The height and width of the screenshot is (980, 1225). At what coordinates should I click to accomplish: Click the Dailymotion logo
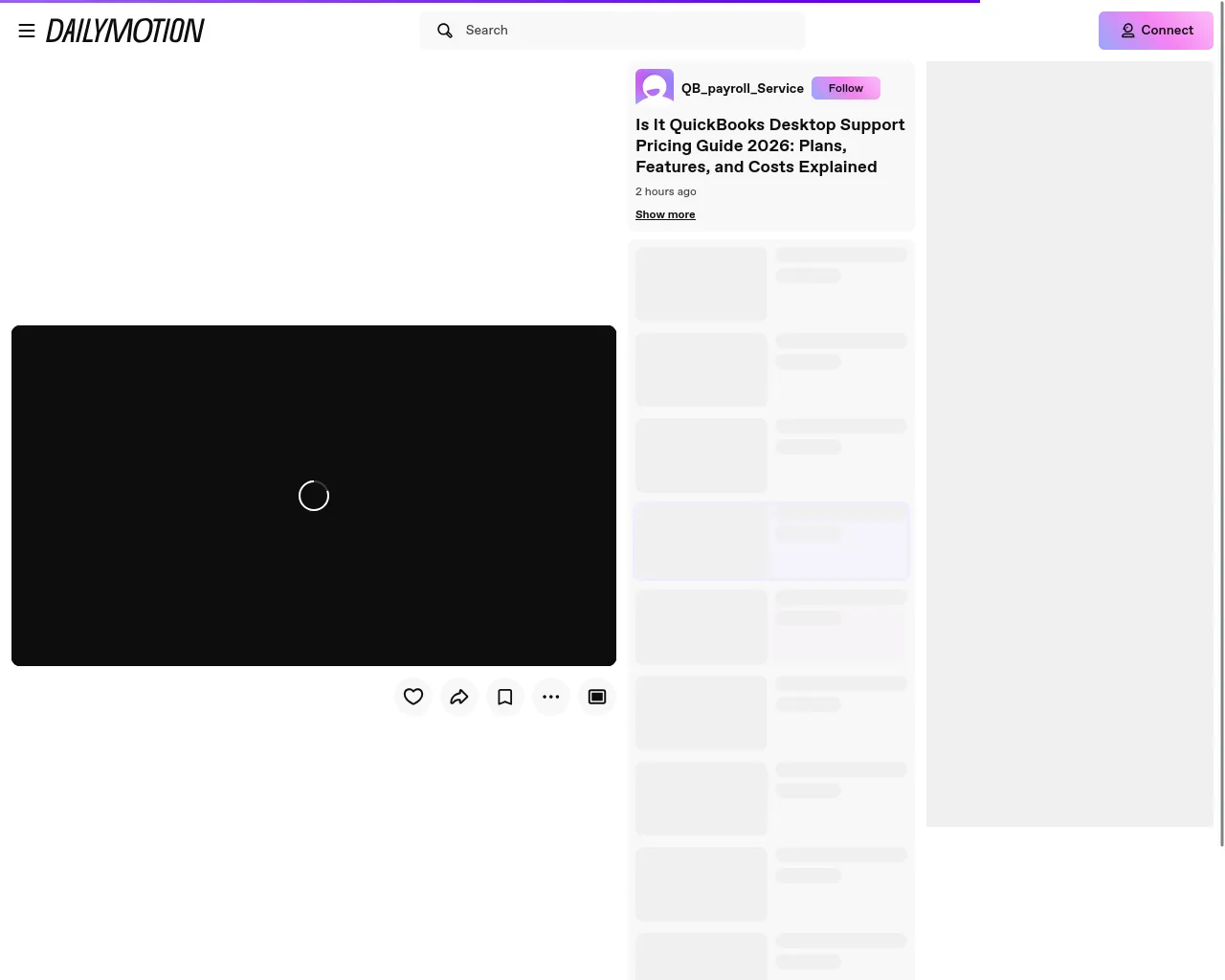click(x=125, y=31)
